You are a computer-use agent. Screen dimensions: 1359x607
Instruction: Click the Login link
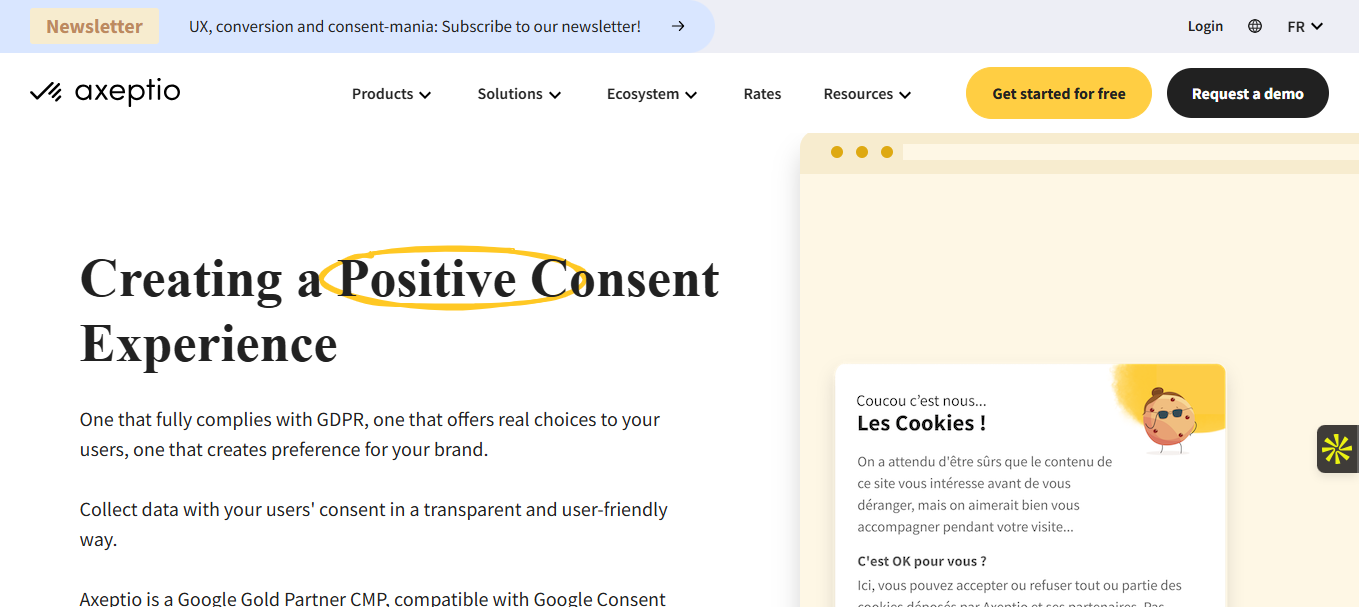(1205, 27)
